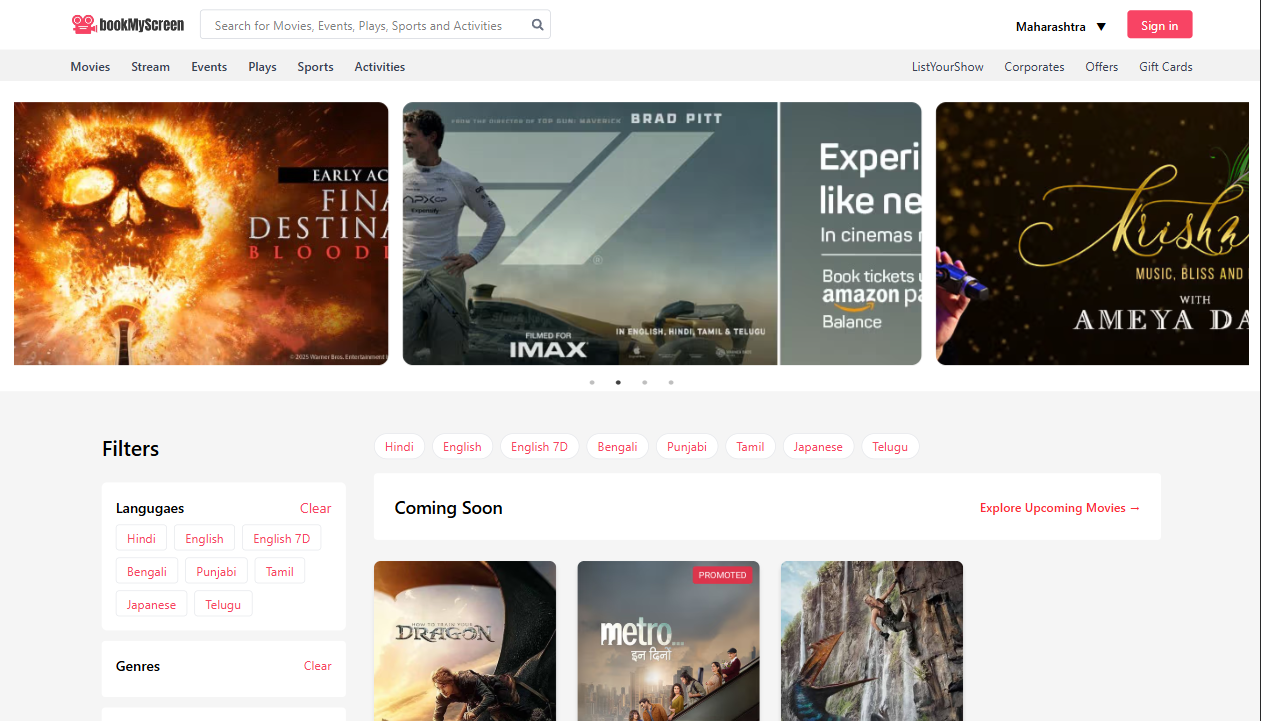Toggle Telugu chip in the top filter row
Viewport: 1261px width, 721px height.
click(890, 447)
